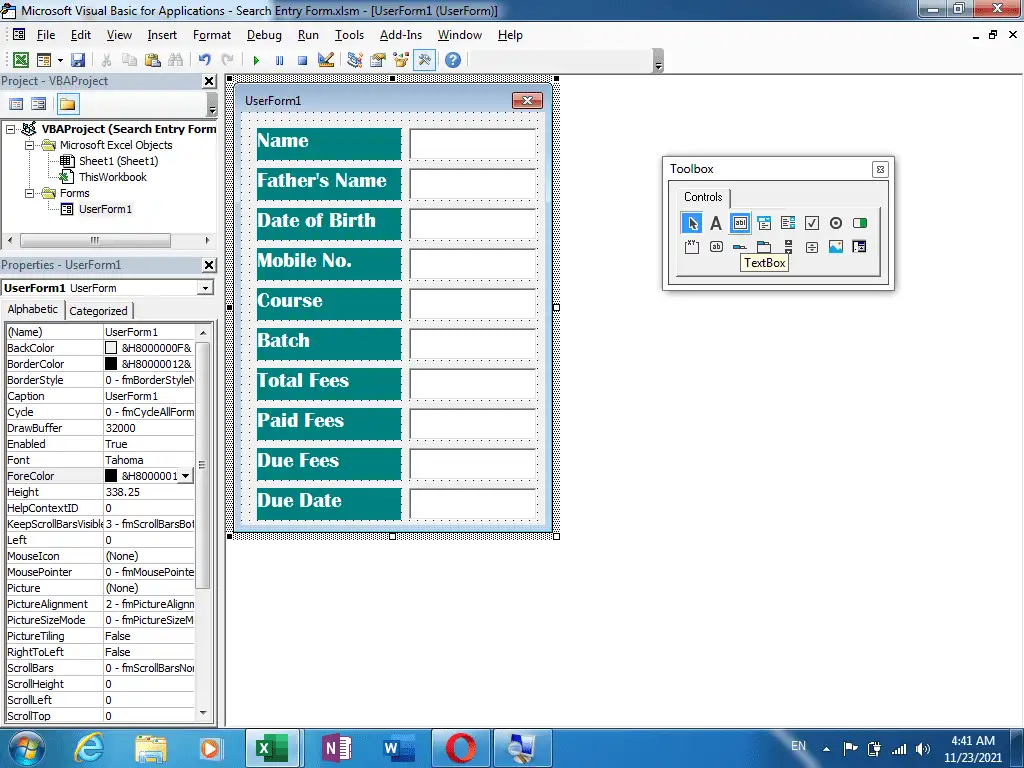Select the CommandButton tool in Toolbox

point(716,247)
